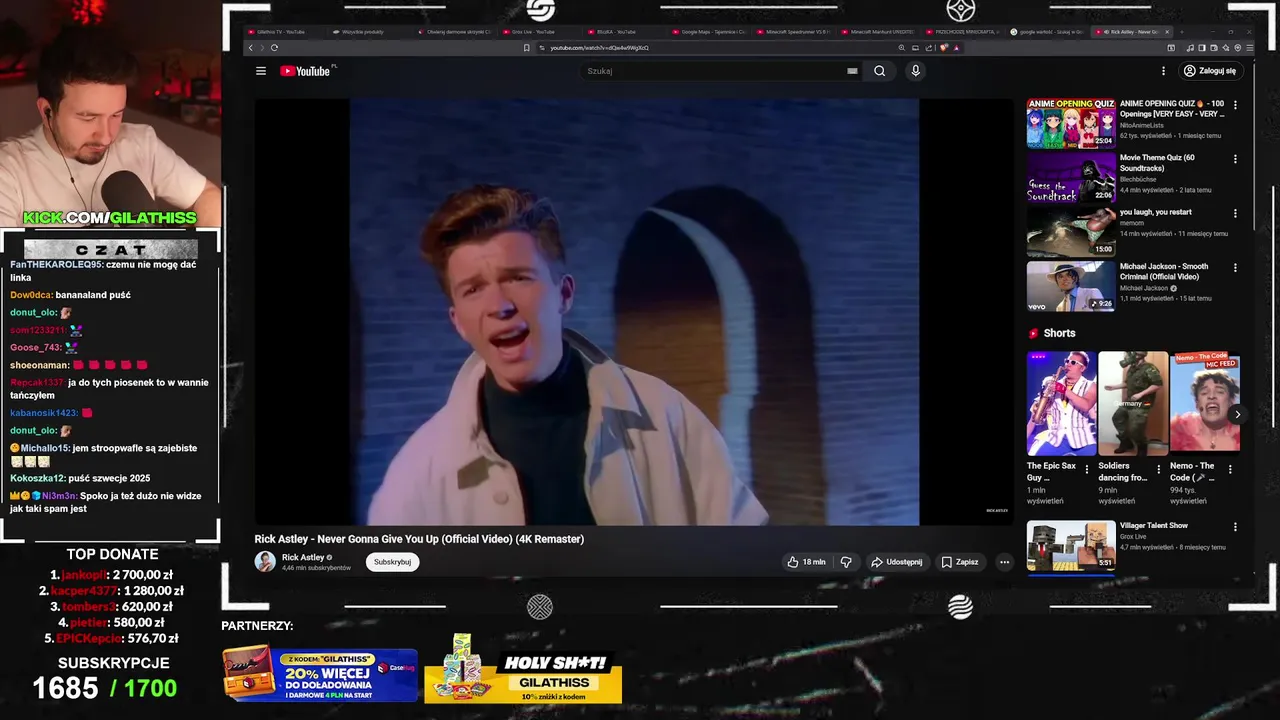Click the HOLY SH*T! GILATHISS partner banner
The image size is (1280, 720).
click(x=523, y=669)
